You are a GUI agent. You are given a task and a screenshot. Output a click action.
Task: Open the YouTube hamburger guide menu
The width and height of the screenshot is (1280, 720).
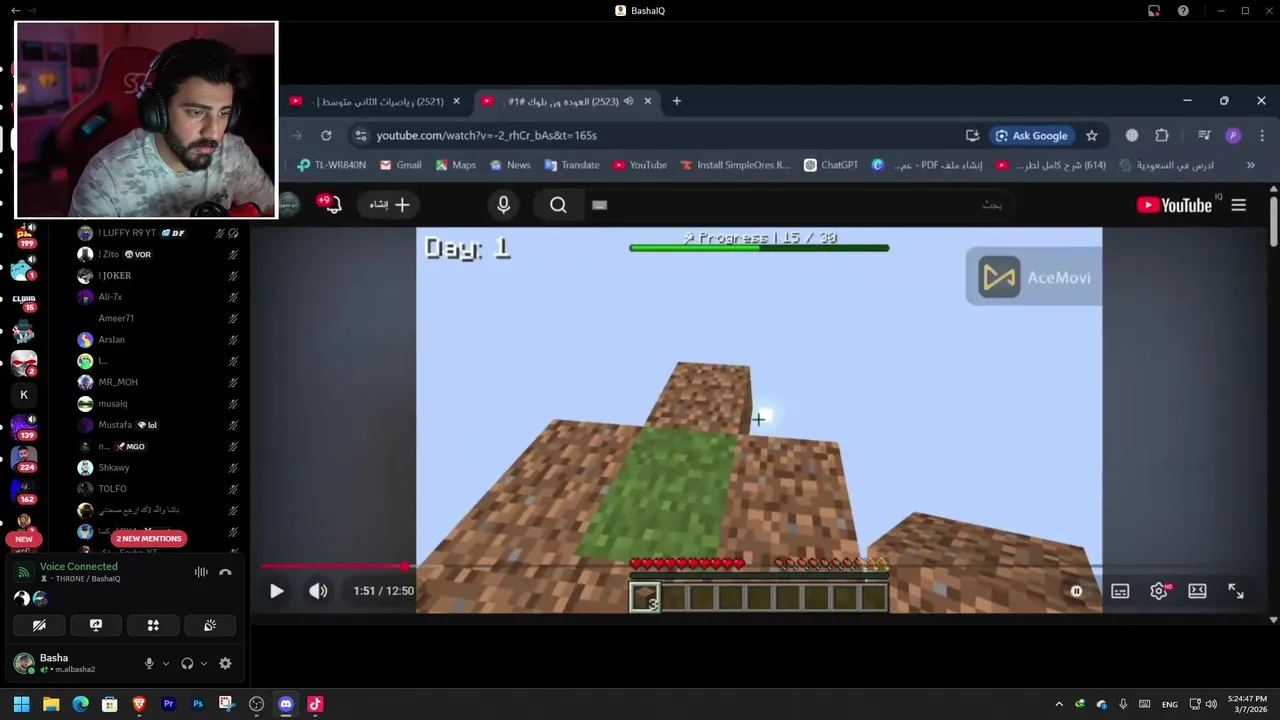click(x=1238, y=205)
